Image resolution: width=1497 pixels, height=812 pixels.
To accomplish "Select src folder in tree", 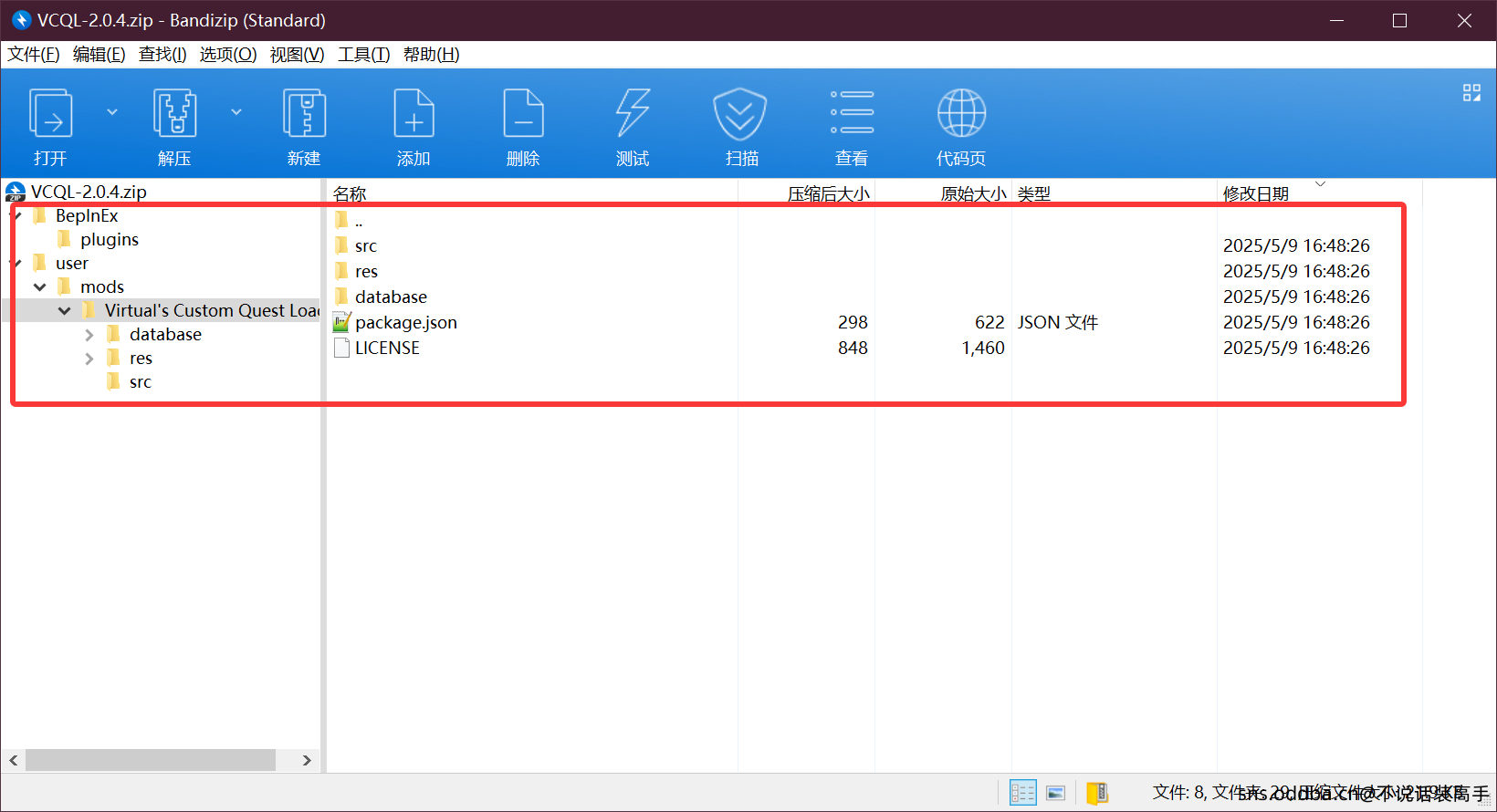I will click(141, 381).
